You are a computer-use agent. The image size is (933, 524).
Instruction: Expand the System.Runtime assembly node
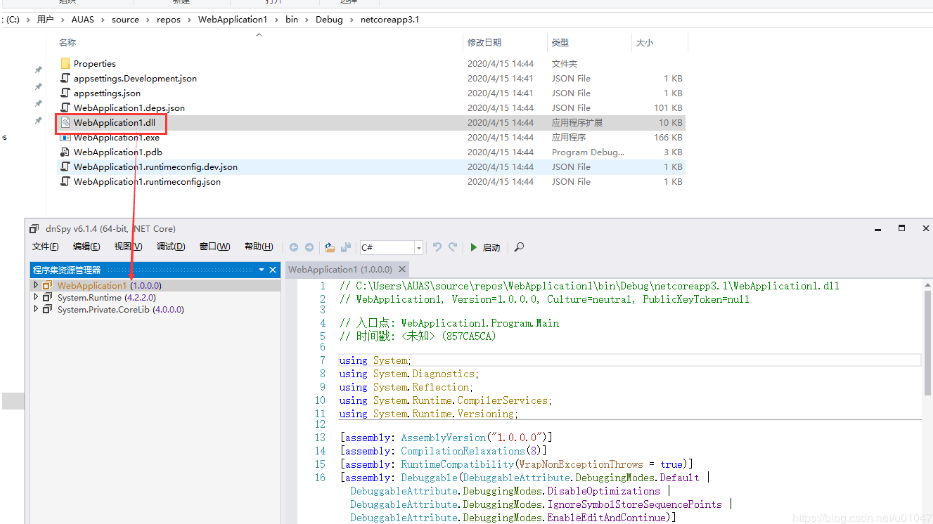pos(36,297)
